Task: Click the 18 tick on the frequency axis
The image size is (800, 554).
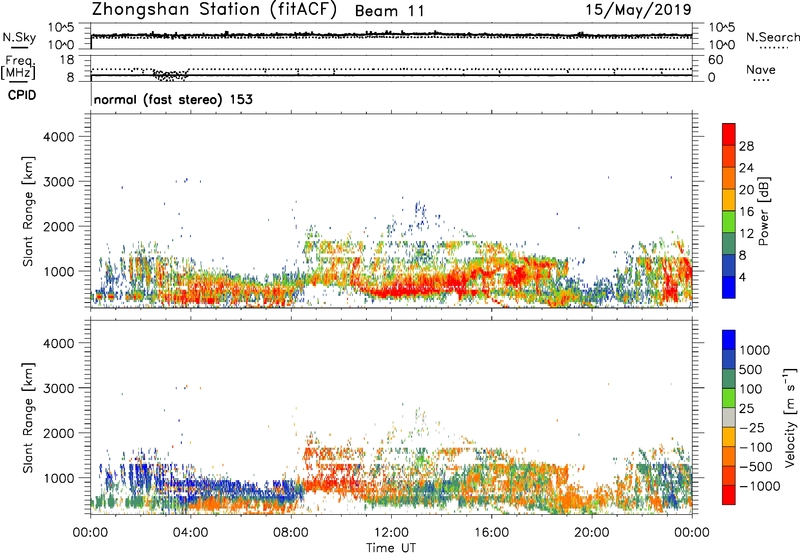Action: (x=67, y=60)
